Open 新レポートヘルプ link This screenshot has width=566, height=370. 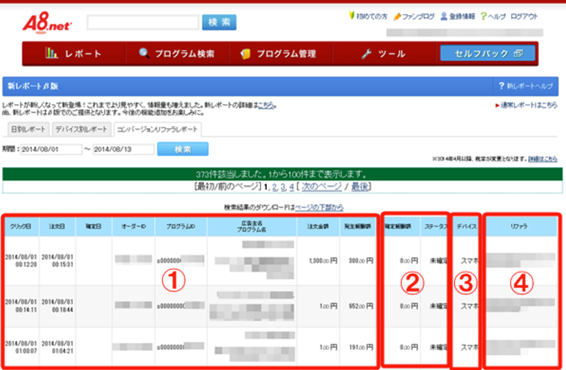click(x=526, y=86)
